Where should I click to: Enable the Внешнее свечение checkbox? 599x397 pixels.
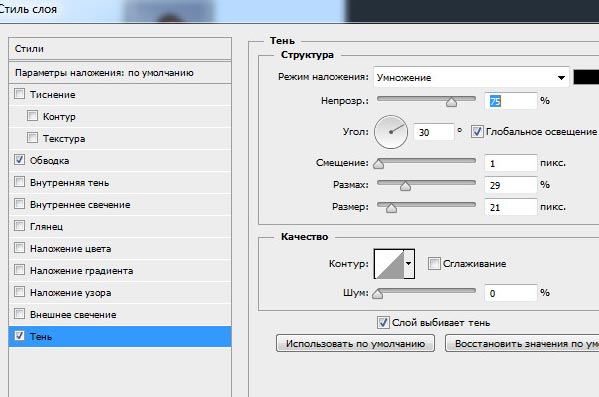(19, 314)
